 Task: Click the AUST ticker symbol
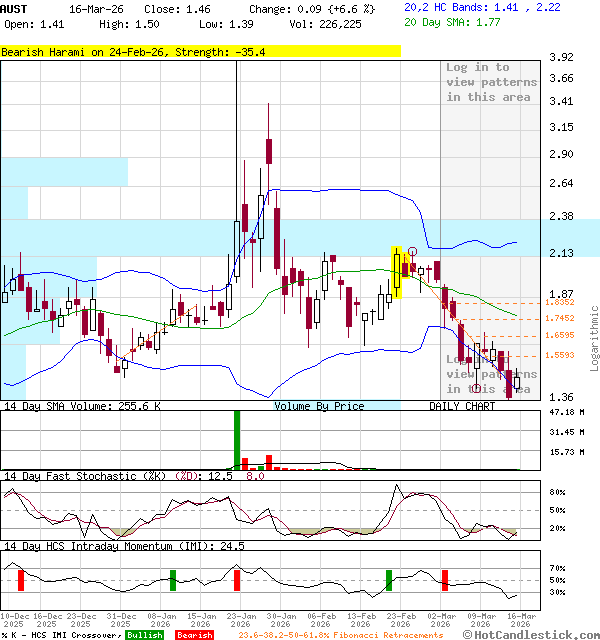point(15,8)
